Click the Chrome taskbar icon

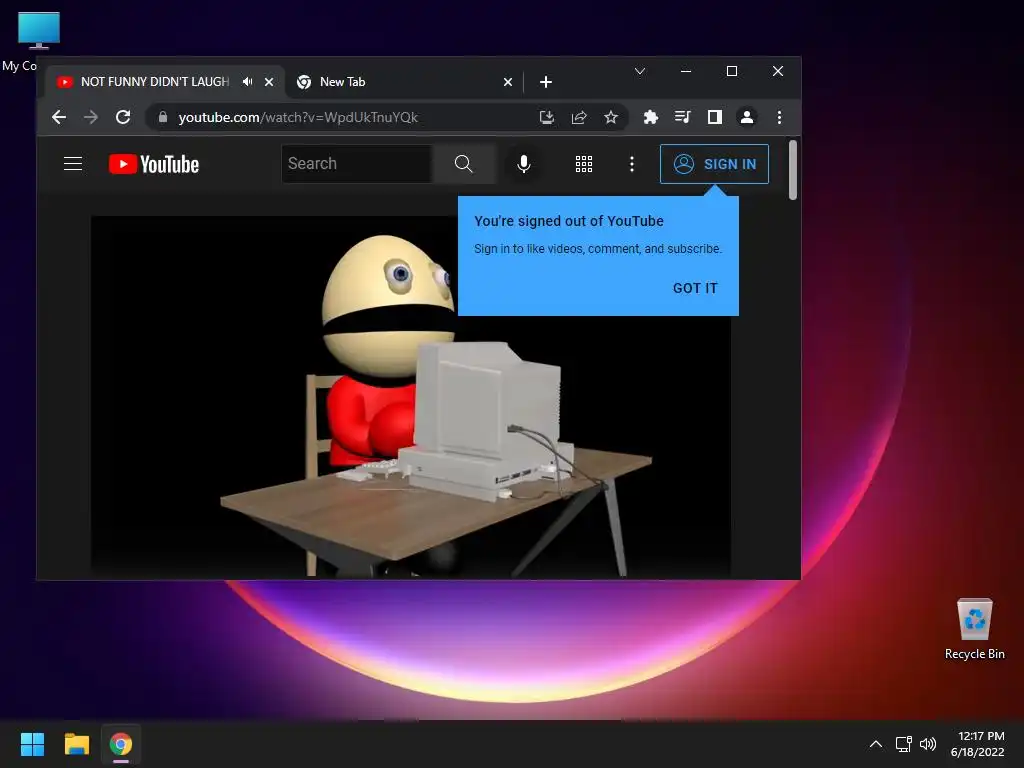[121, 744]
